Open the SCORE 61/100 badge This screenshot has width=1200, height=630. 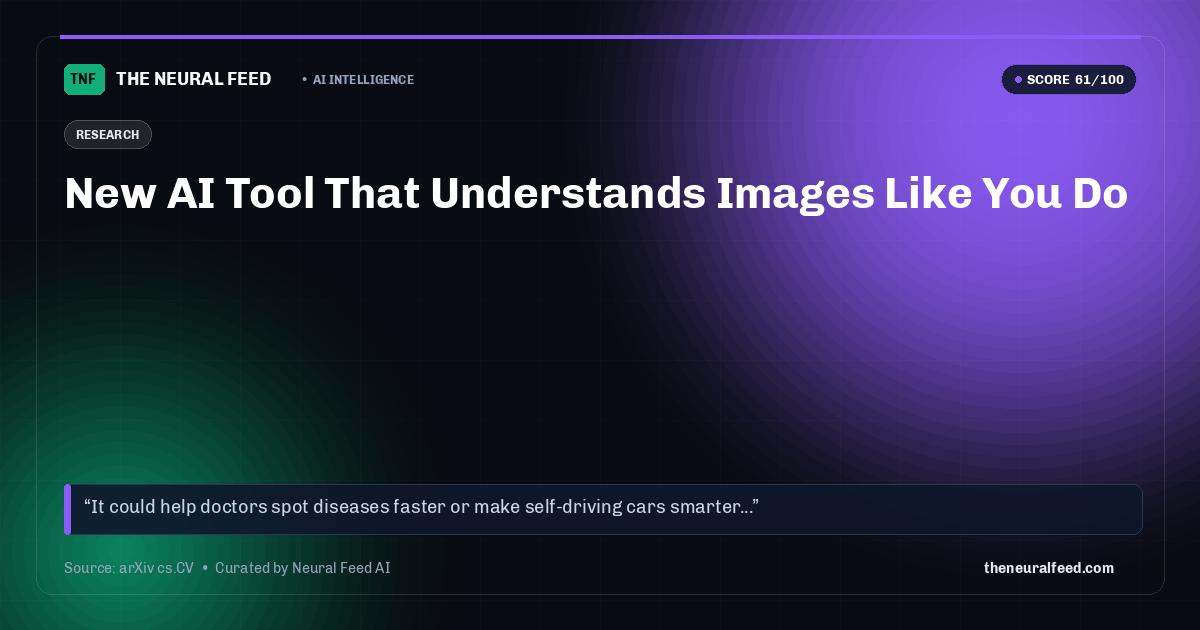1069,80
